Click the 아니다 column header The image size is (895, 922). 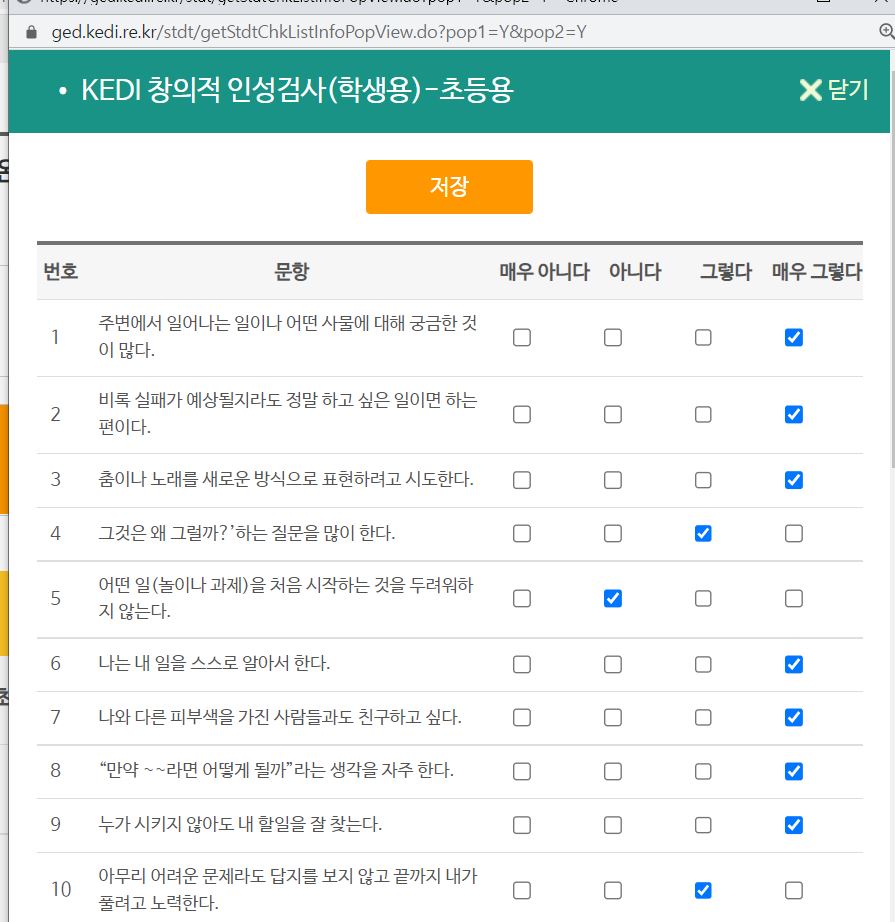[635, 272]
